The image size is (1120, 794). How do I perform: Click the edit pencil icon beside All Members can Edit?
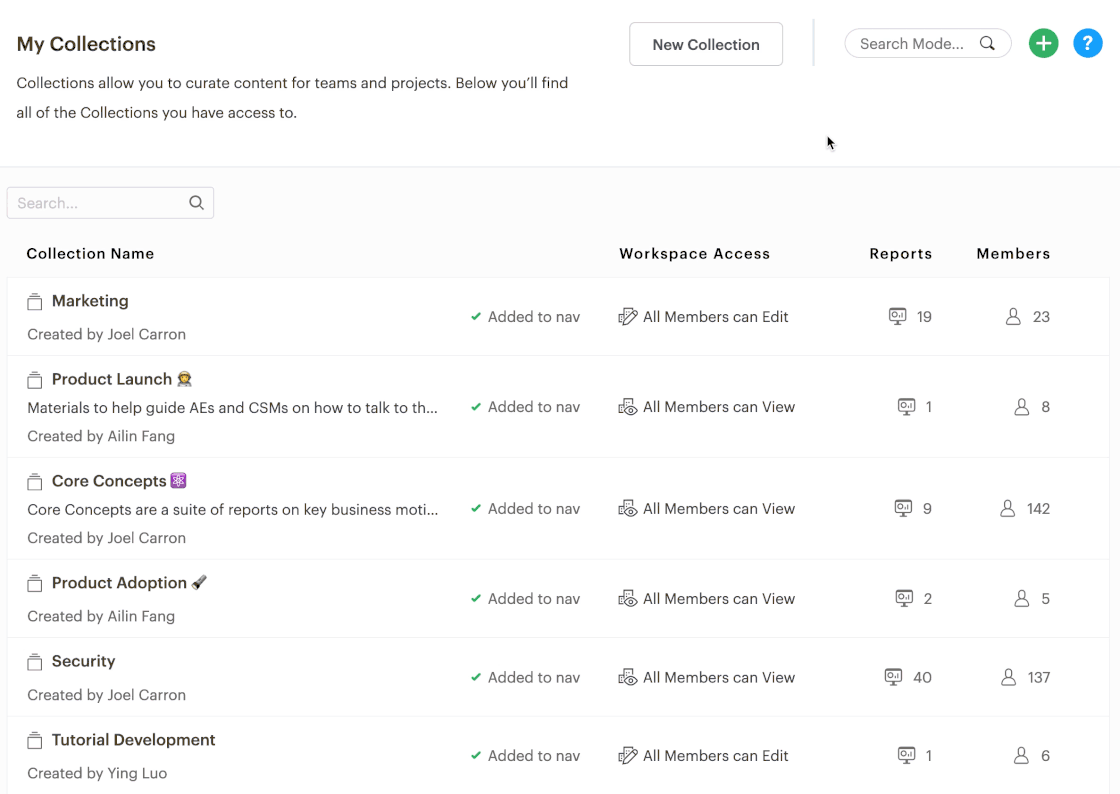(x=628, y=316)
